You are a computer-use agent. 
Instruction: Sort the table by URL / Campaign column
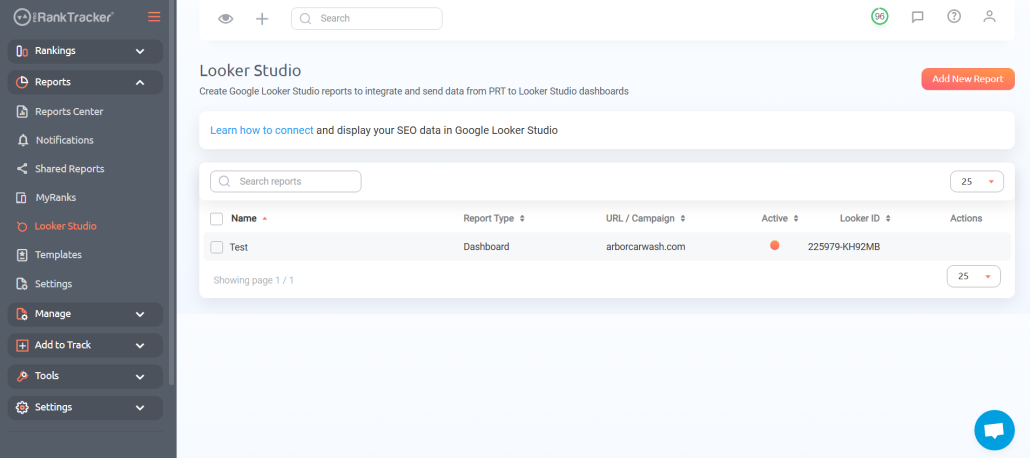coord(646,218)
